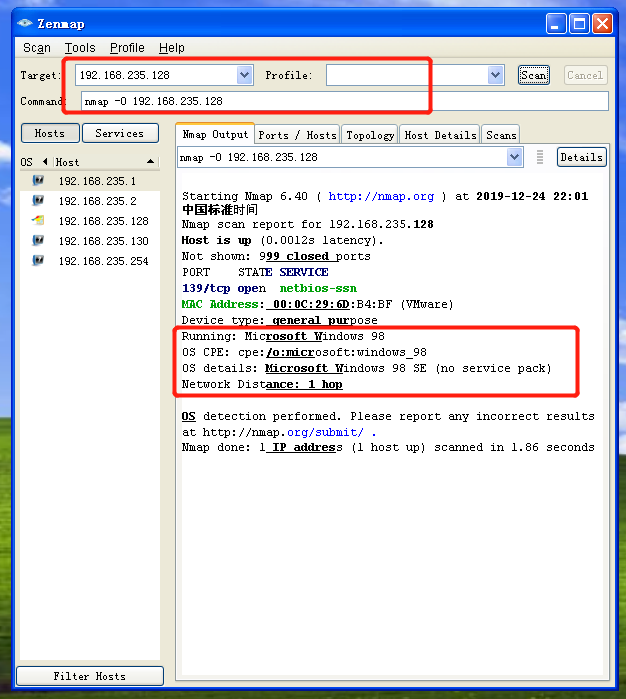Screen dimensions: 626x699
Task: Click the 'OS details' output line
Action: point(367,368)
